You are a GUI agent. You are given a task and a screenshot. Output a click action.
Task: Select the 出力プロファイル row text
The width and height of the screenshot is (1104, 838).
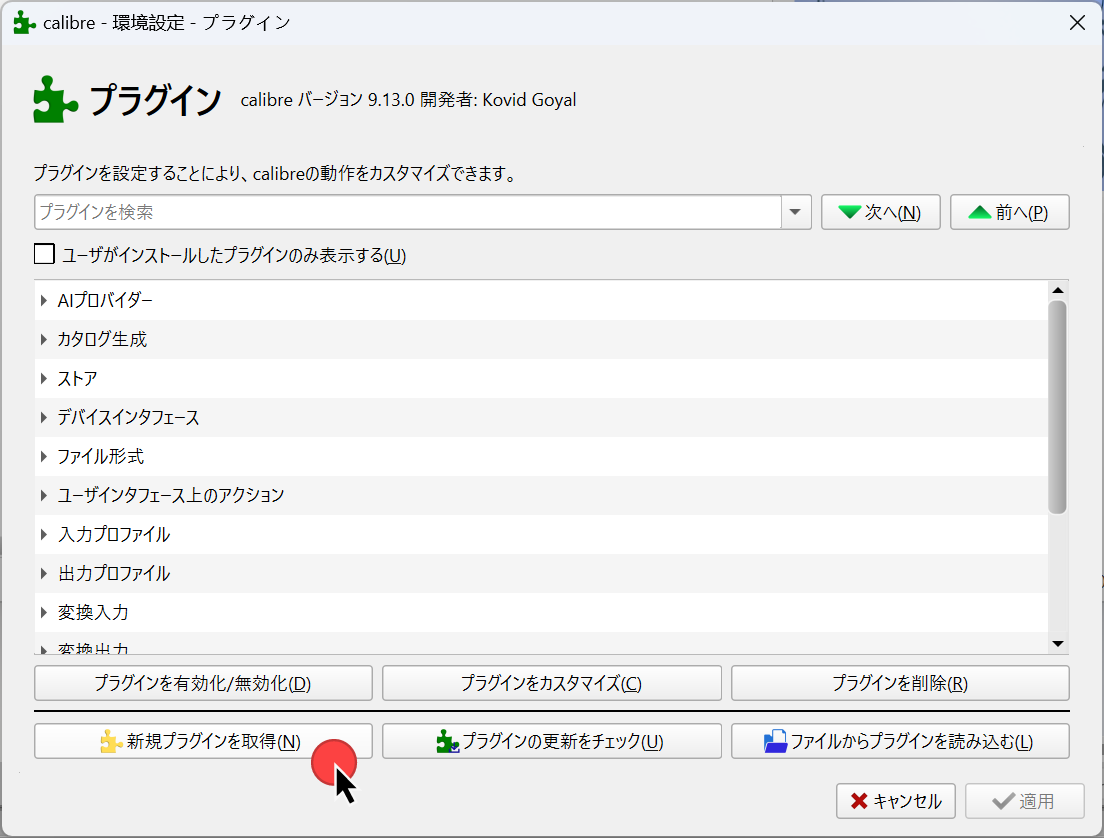pyautogui.click(x=114, y=573)
